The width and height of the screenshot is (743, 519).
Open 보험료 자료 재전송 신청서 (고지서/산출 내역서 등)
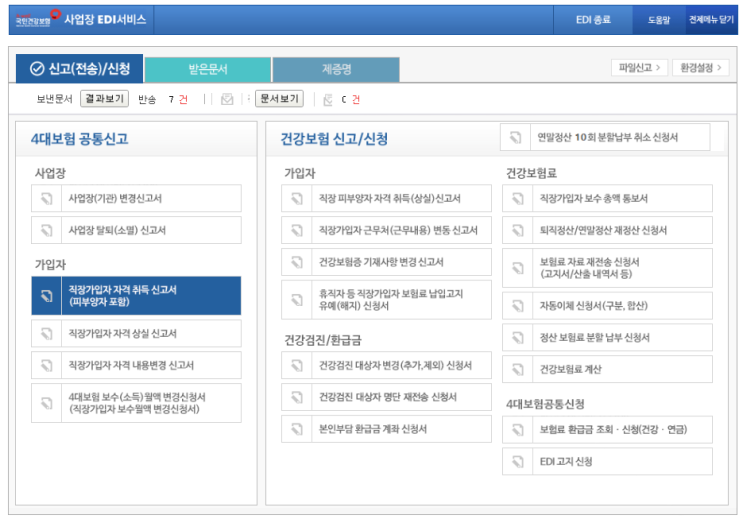(x=607, y=268)
